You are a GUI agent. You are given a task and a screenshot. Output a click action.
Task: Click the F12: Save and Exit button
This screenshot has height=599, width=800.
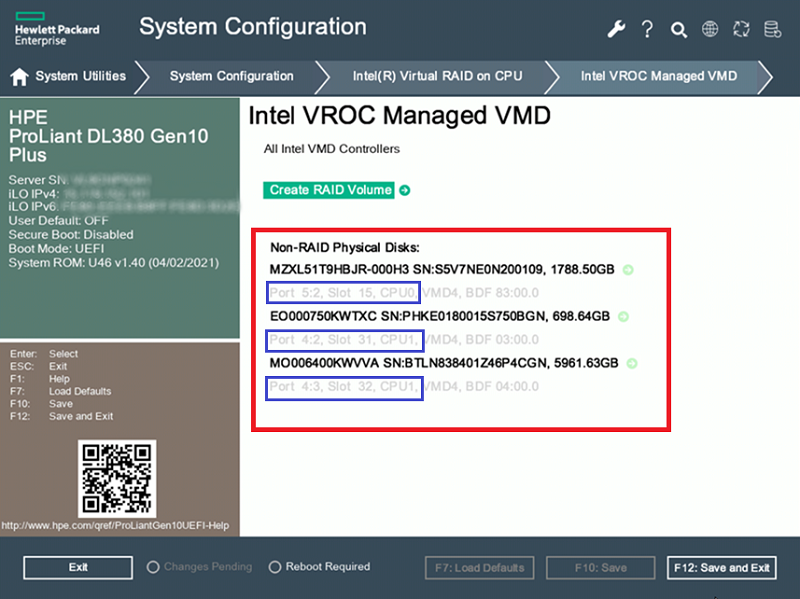tap(721, 567)
